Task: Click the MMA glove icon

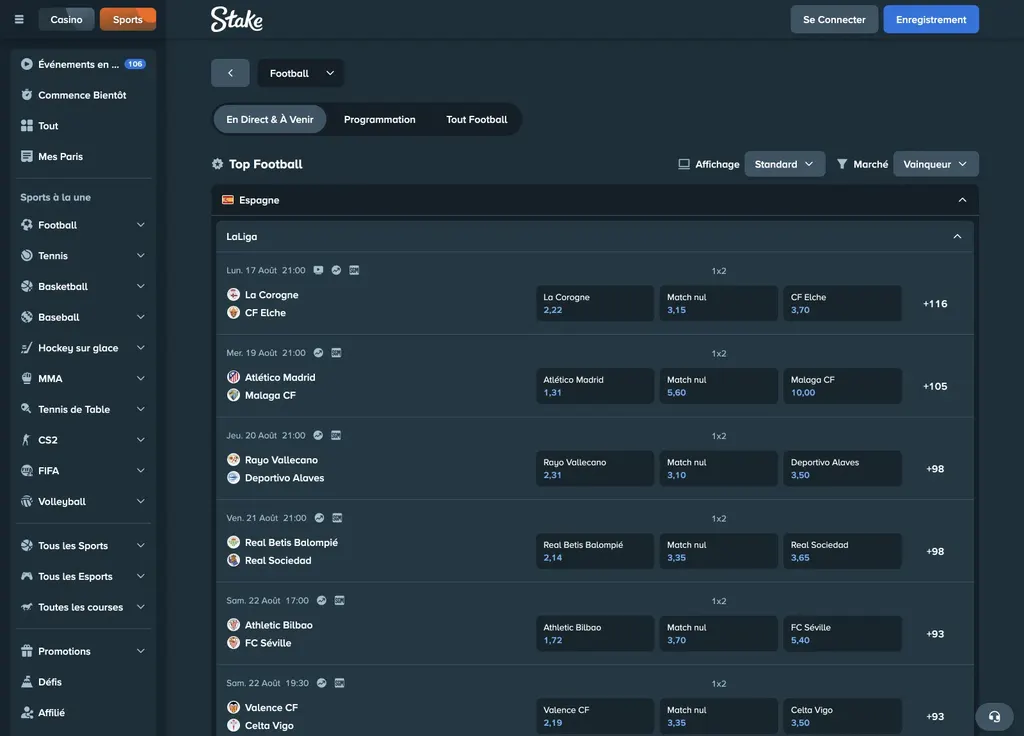Action: [27, 378]
